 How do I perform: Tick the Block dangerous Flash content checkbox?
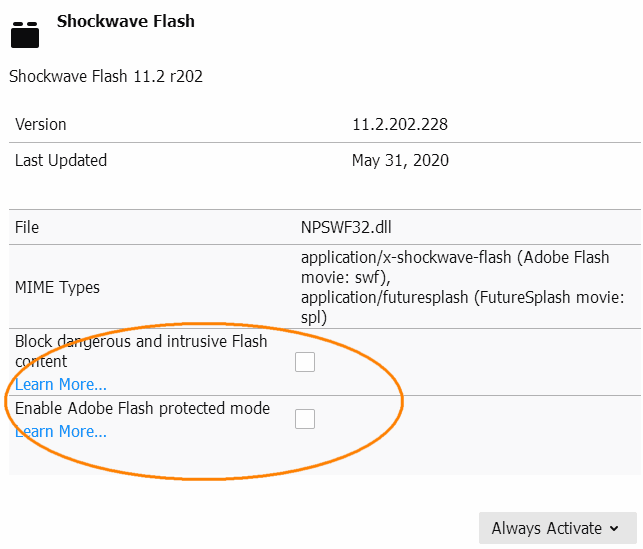coord(305,362)
